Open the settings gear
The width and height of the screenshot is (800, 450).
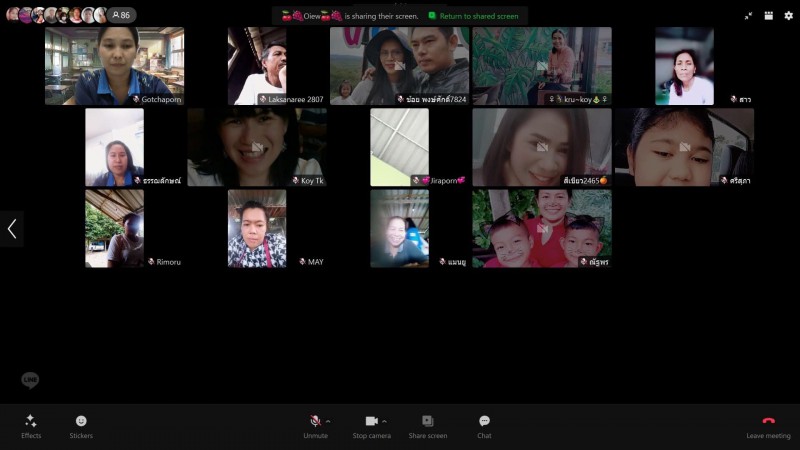point(788,16)
